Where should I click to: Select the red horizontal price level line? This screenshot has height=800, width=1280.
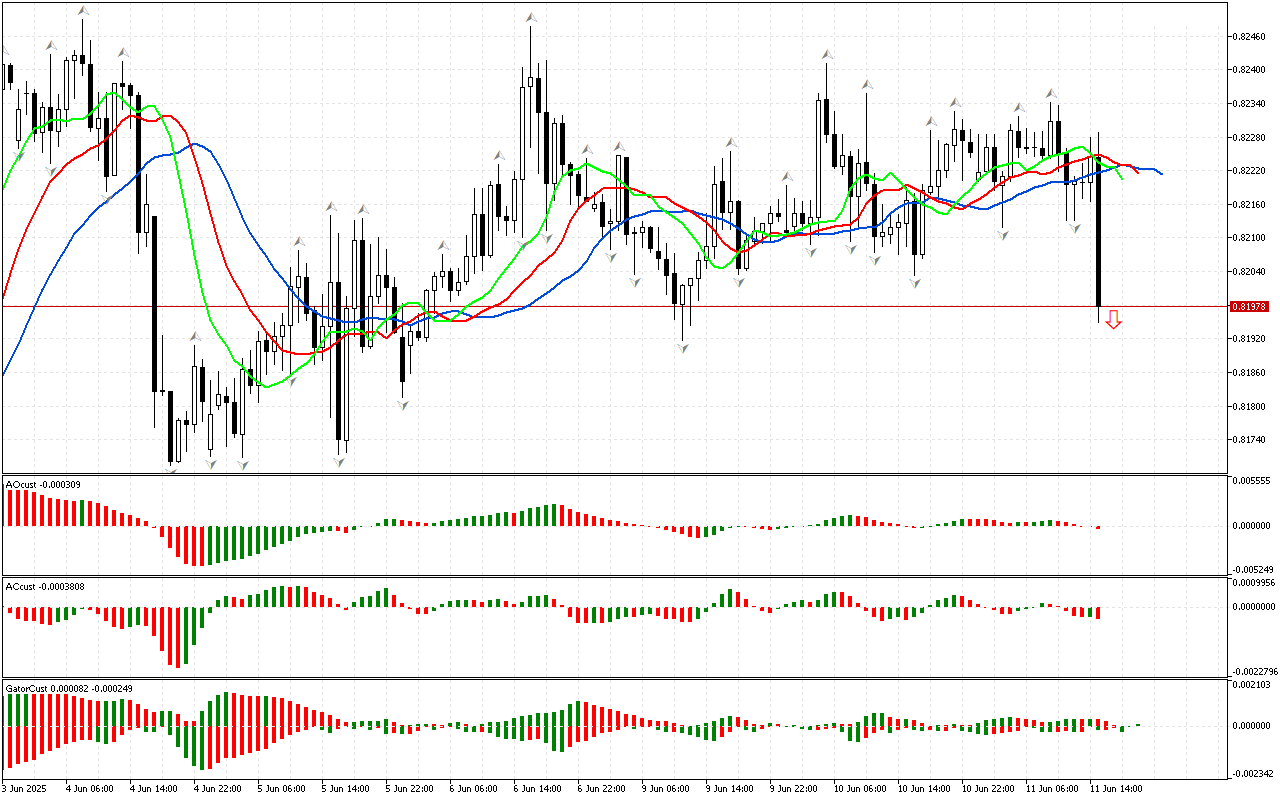[x=600, y=306]
